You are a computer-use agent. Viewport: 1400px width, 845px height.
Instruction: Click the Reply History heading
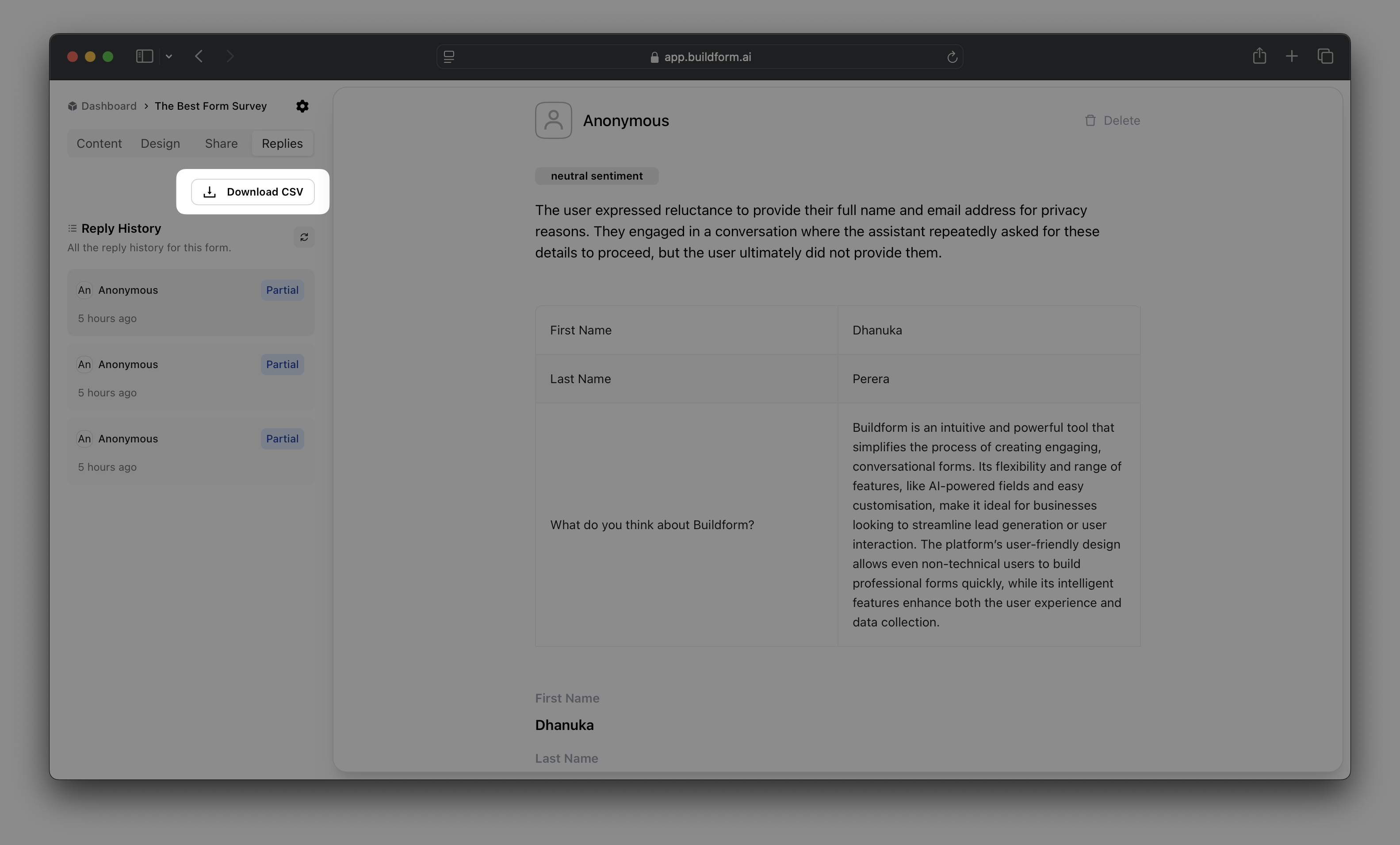click(121, 229)
